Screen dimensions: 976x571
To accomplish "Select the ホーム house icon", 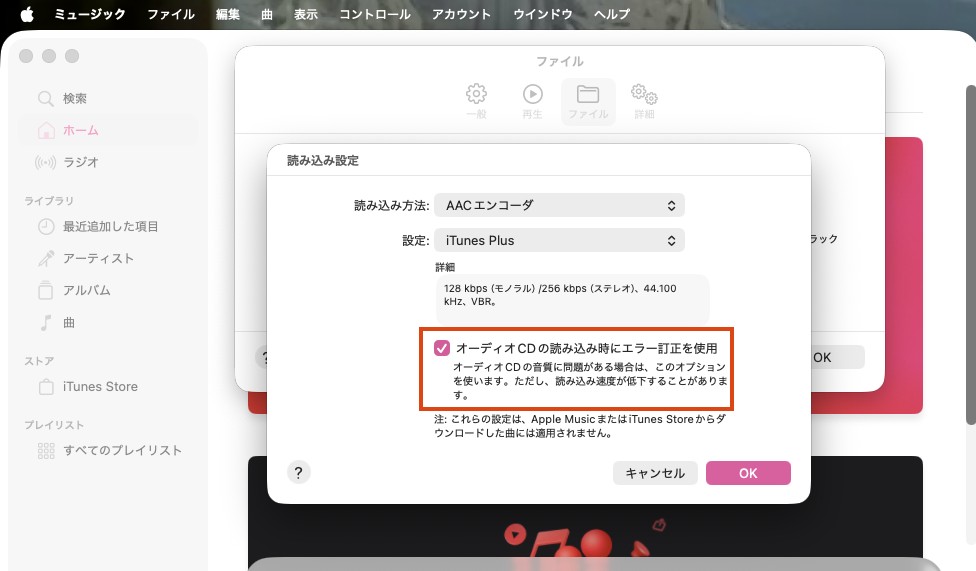I will coord(46,130).
